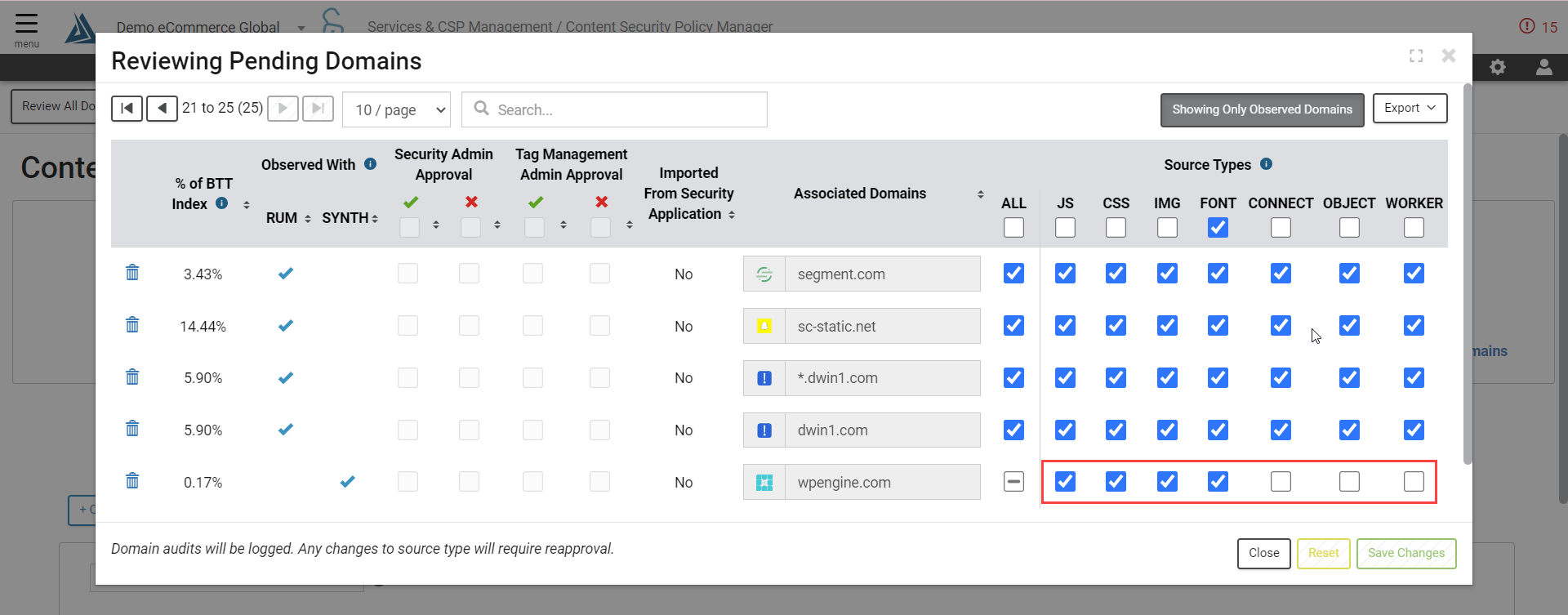1568x615 pixels.
Task: Uncheck IMG for the dwin1.com row
Action: coord(1167,430)
